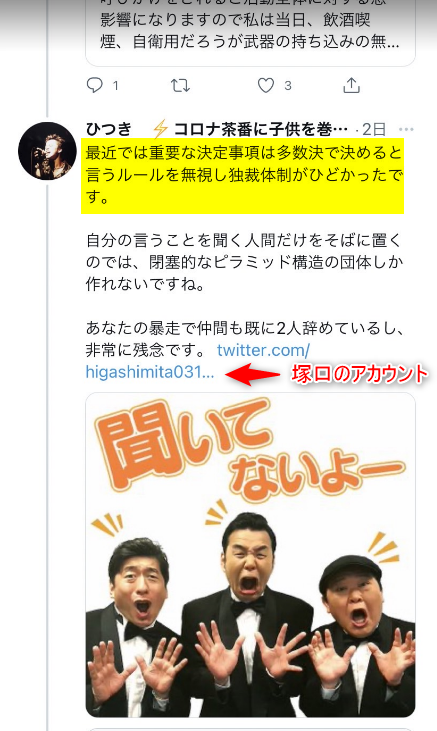This screenshot has width=437, height=731.
Task: Open the share upload icon
Action: 352,85
